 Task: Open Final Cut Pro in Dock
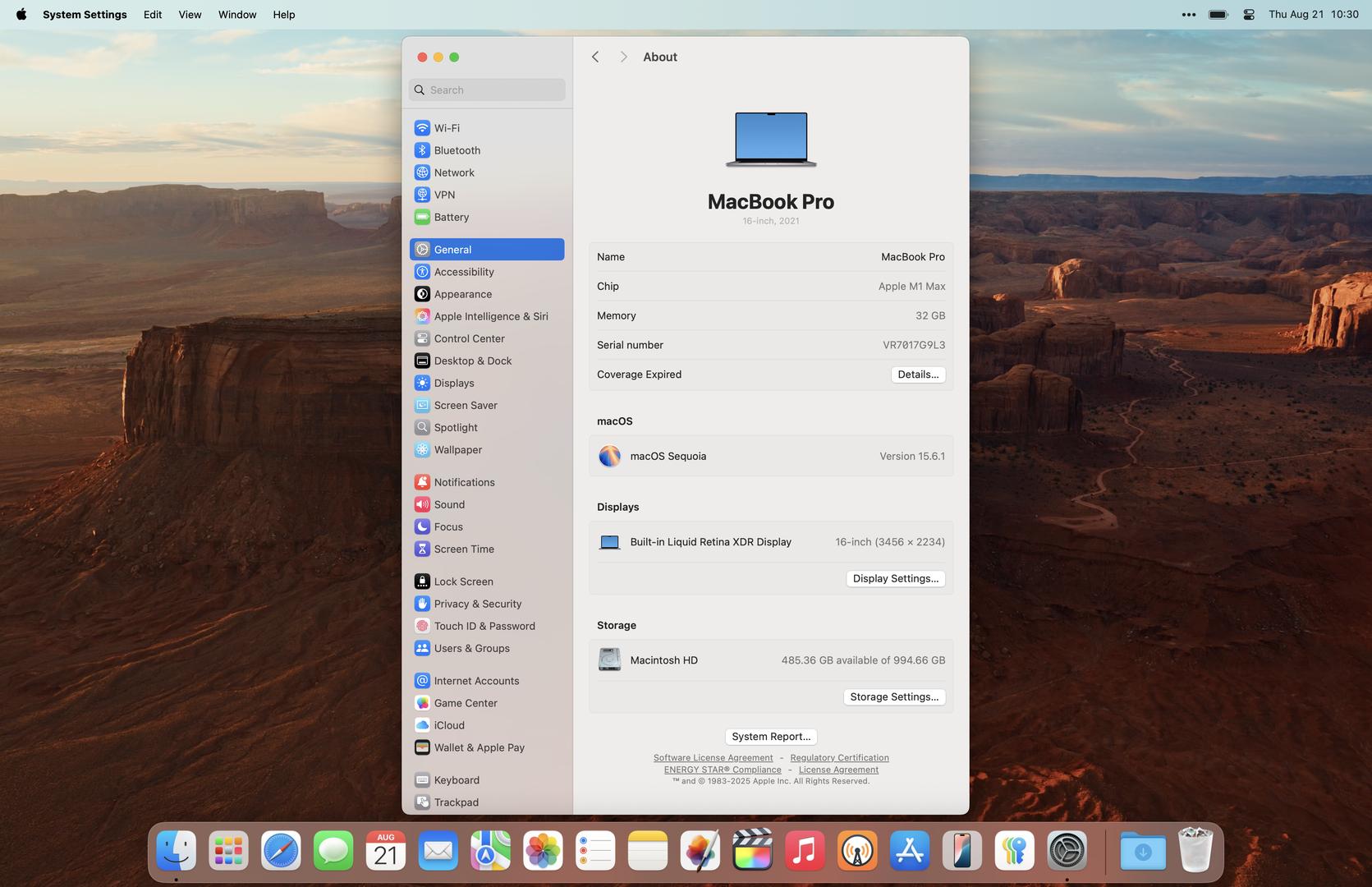752,851
